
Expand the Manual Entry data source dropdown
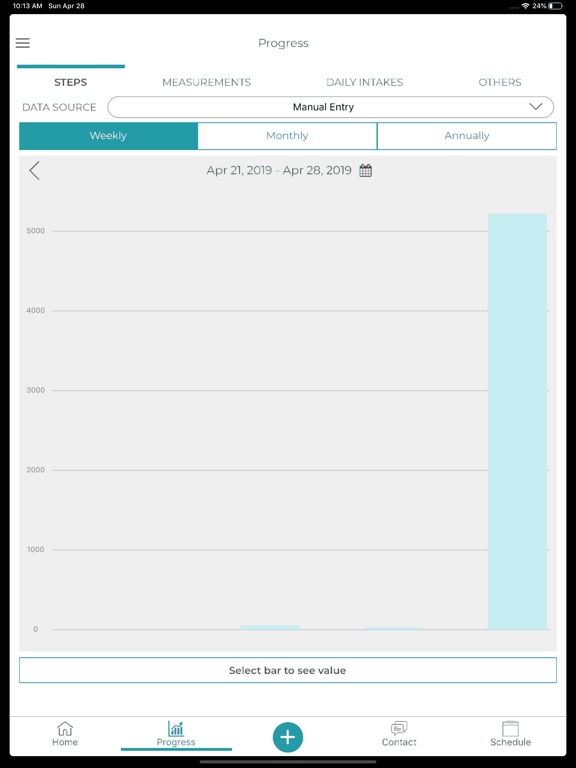[x=331, y=107]
